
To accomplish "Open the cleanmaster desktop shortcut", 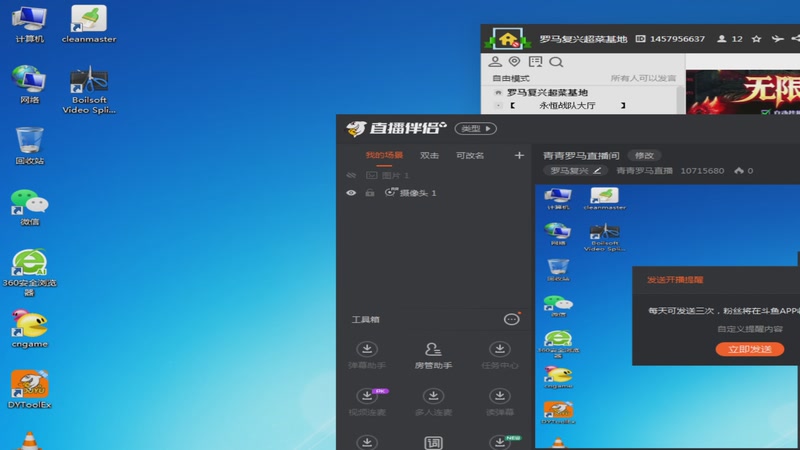I will pyautogui.click(x=89, y=25).
